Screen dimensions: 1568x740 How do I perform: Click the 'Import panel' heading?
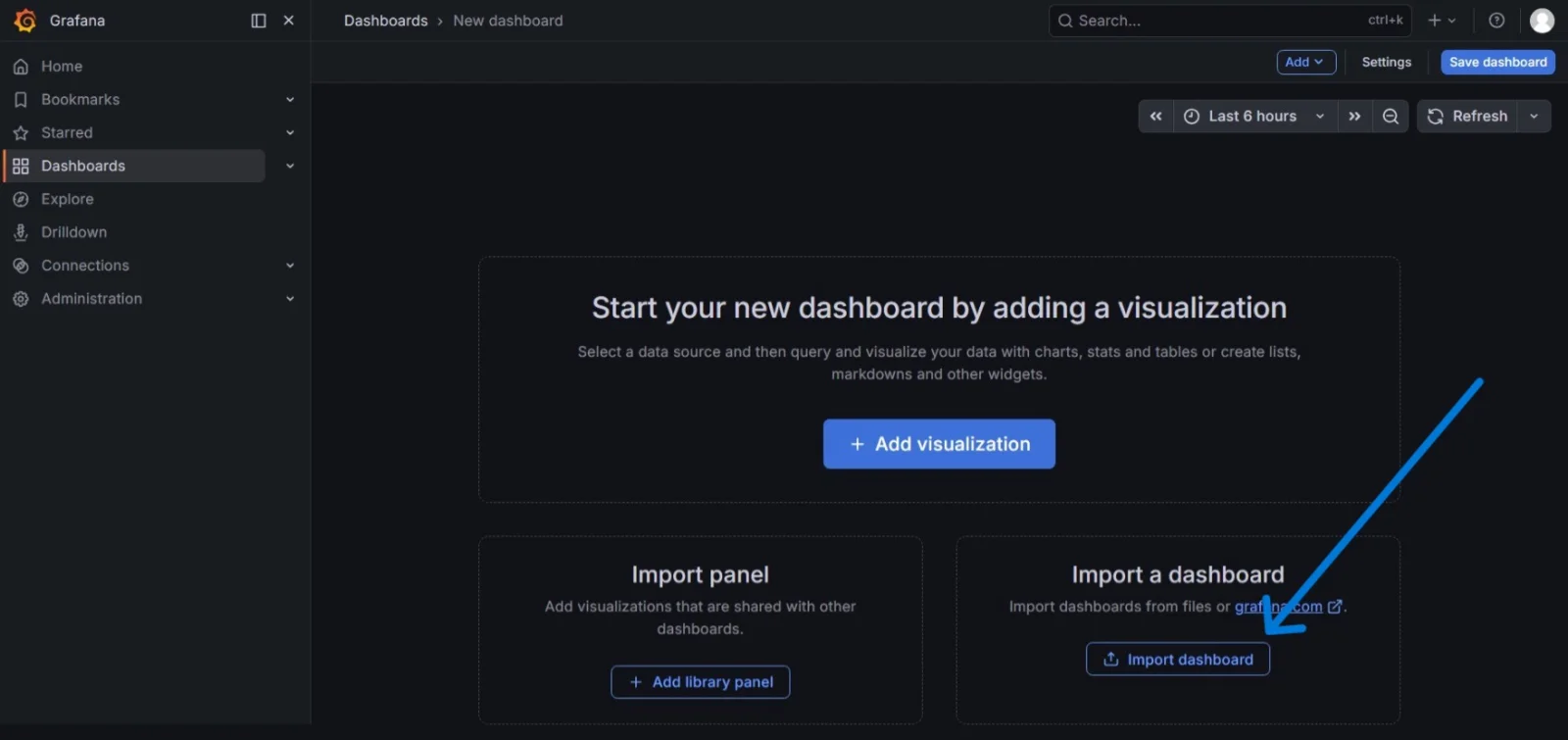pyautogui.click(x=701, y=575)
